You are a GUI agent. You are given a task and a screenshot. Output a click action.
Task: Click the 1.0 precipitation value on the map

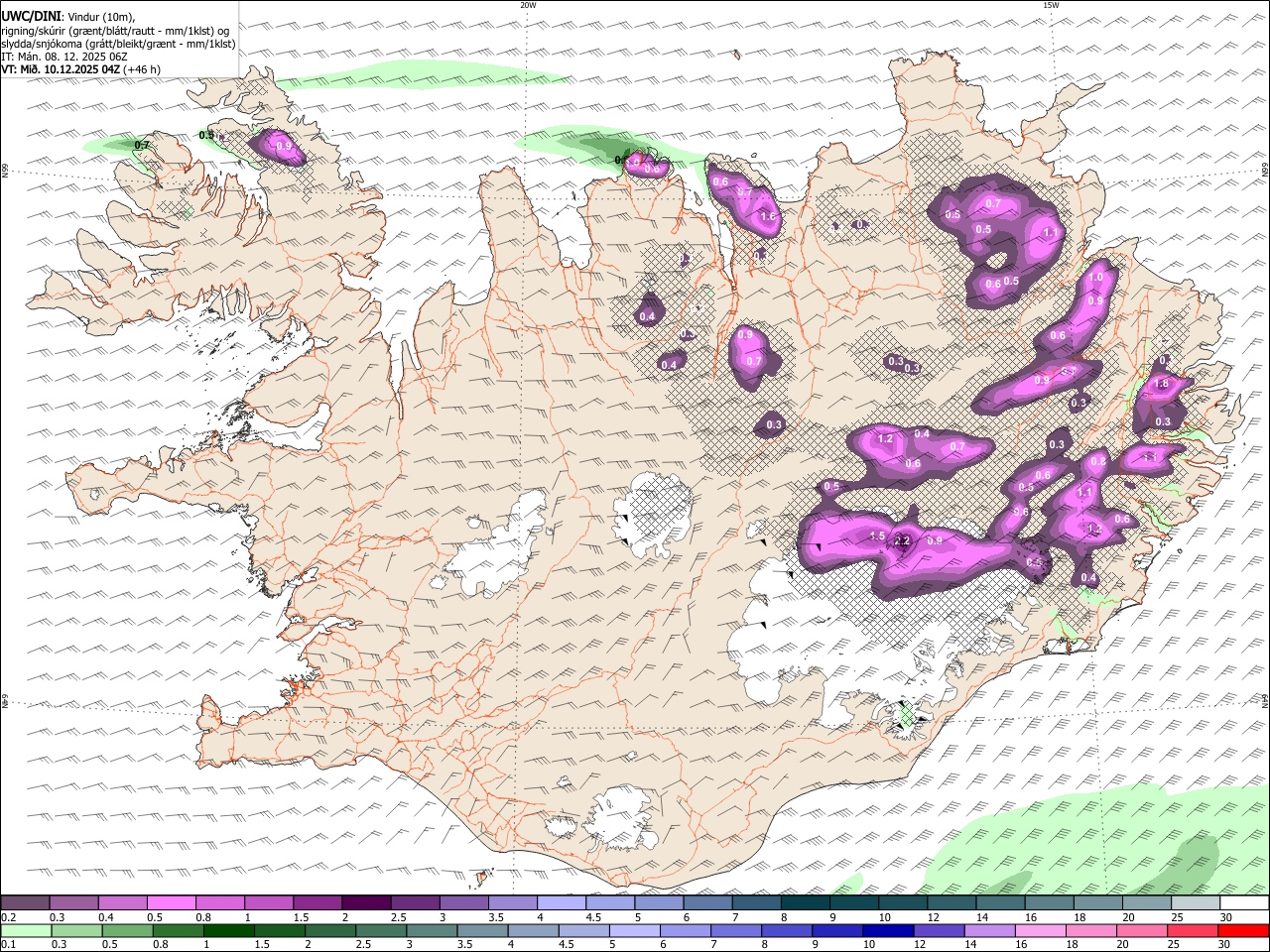[1096, 279]
